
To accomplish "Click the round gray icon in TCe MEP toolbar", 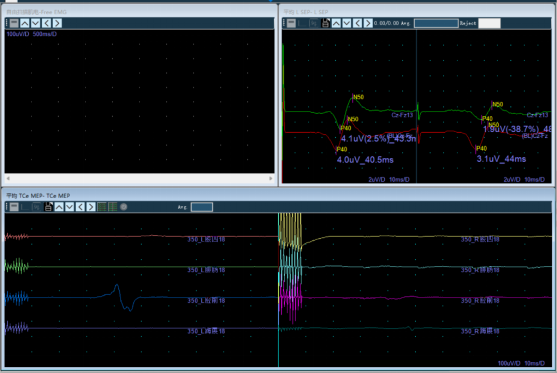I will pyautogui.click(x=124, y=207).
